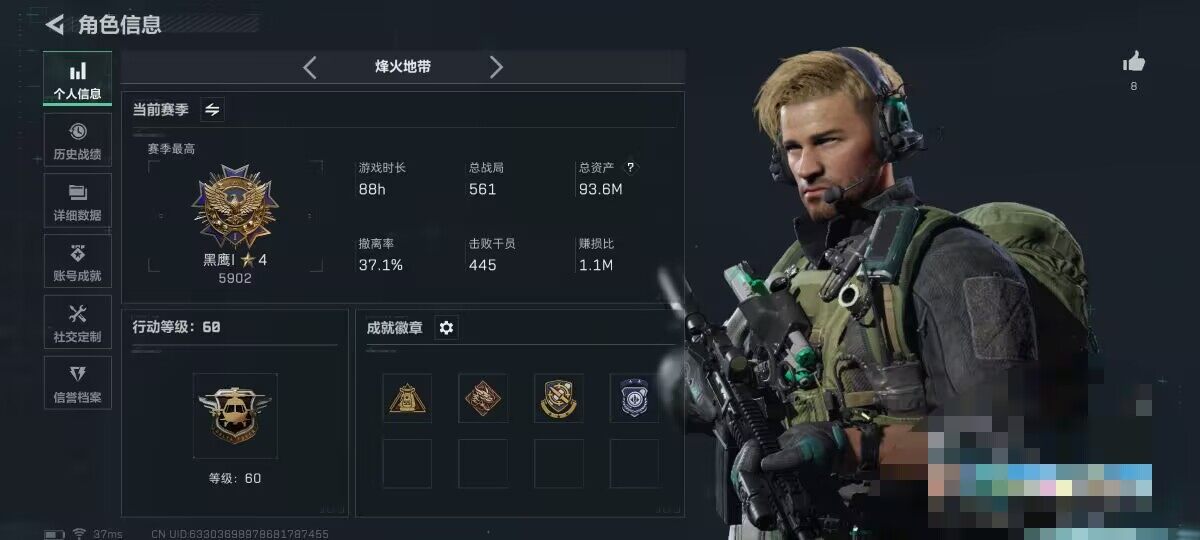
Task: Go back using the arrow beside 角色信息
Action: [x=55, y=24]
